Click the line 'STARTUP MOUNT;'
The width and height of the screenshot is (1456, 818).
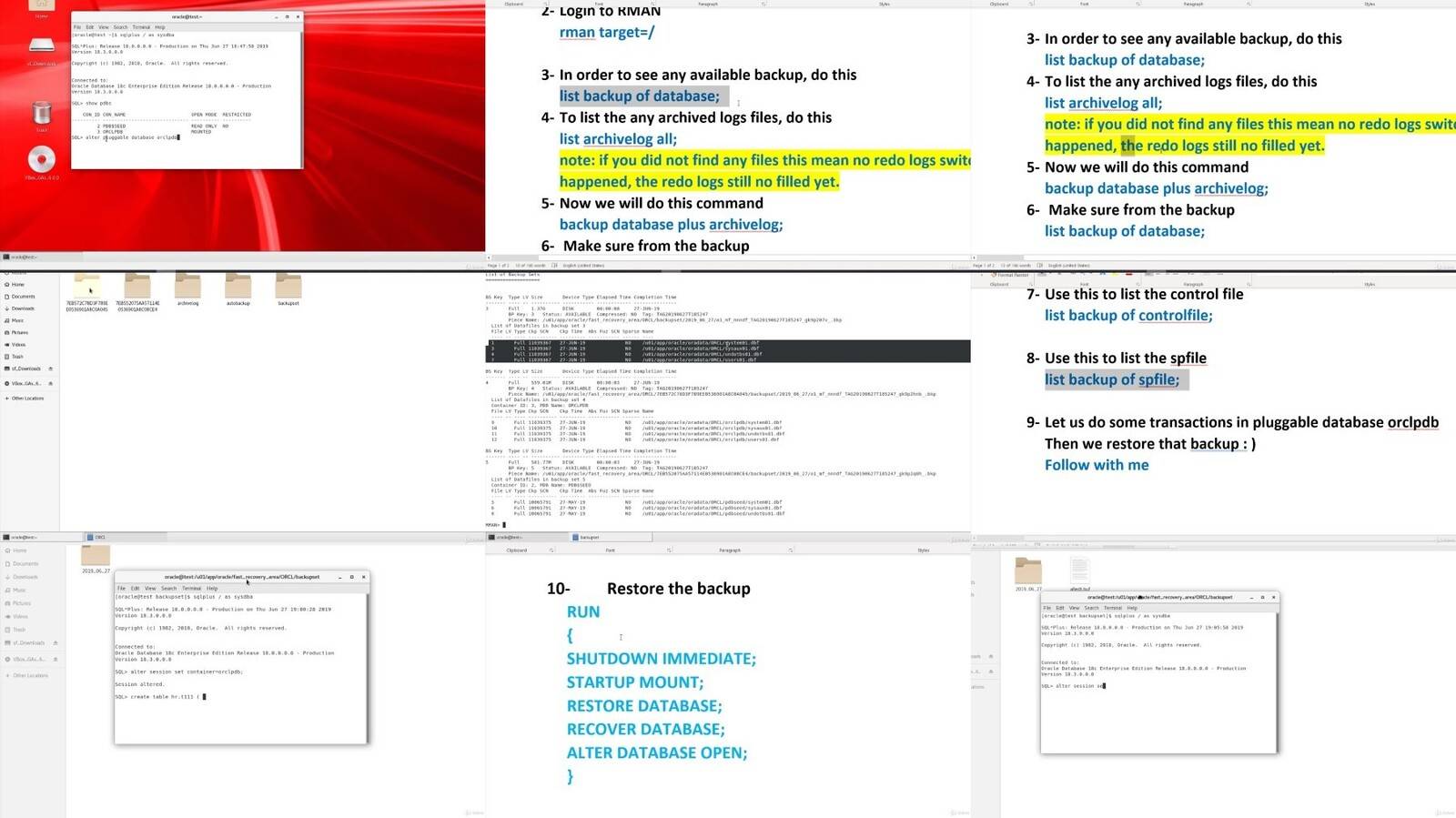[x=635, y=682]
